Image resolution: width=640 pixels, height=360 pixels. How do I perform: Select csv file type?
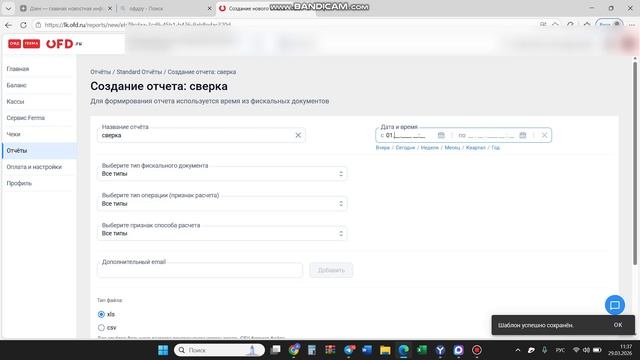pos(101,328)
